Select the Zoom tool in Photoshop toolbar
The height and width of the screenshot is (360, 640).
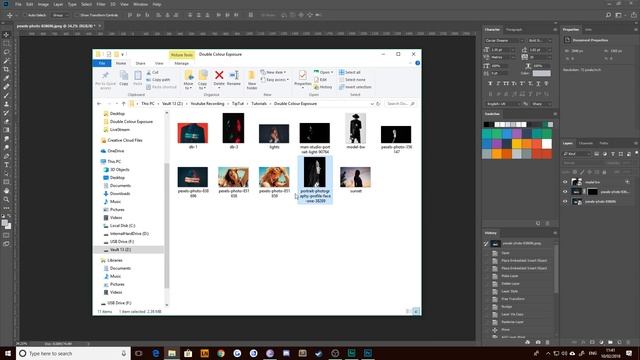click(x=6, y=199)
